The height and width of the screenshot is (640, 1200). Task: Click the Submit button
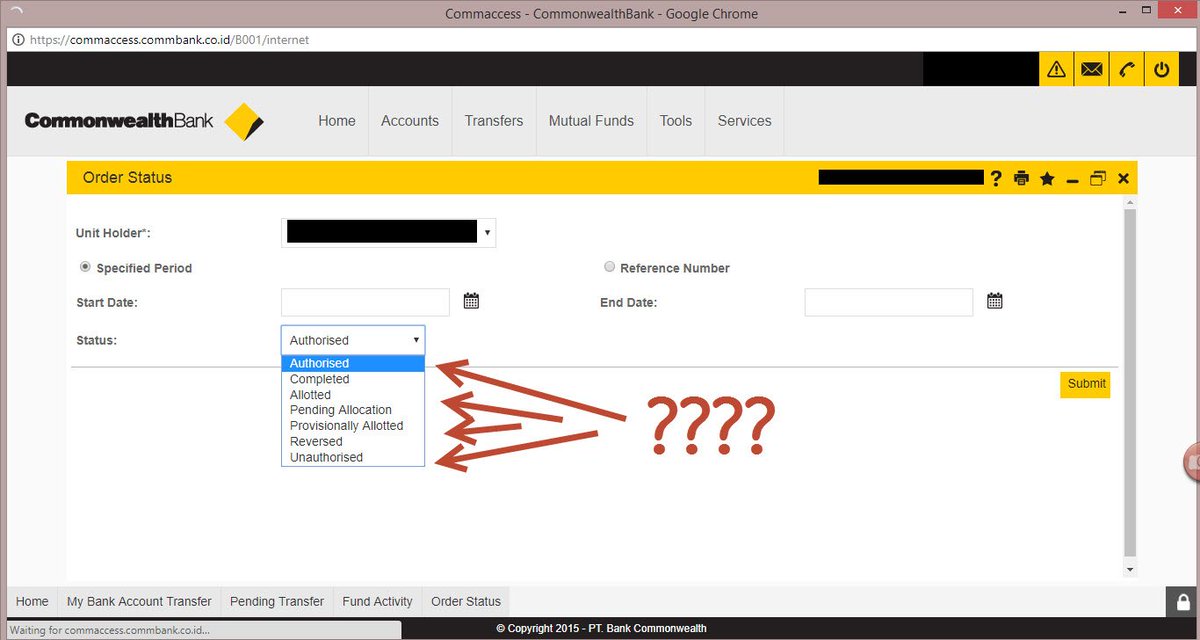(x=1086, y=384)
